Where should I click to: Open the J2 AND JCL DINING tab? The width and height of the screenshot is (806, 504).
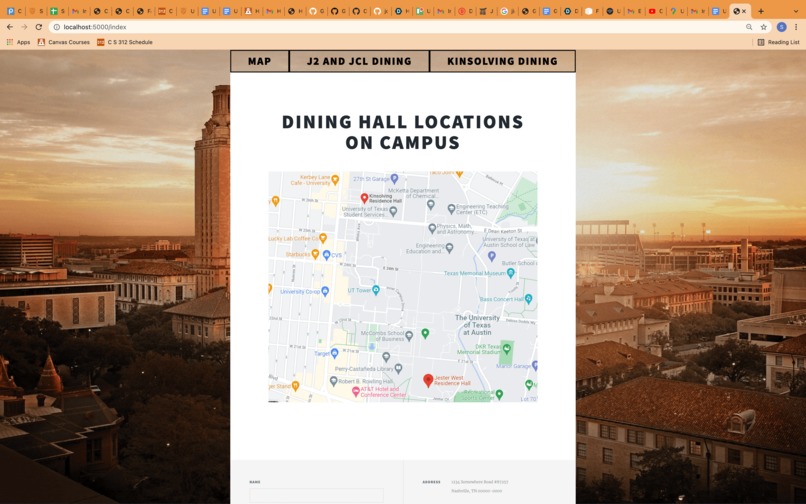[x=359, y=61]
